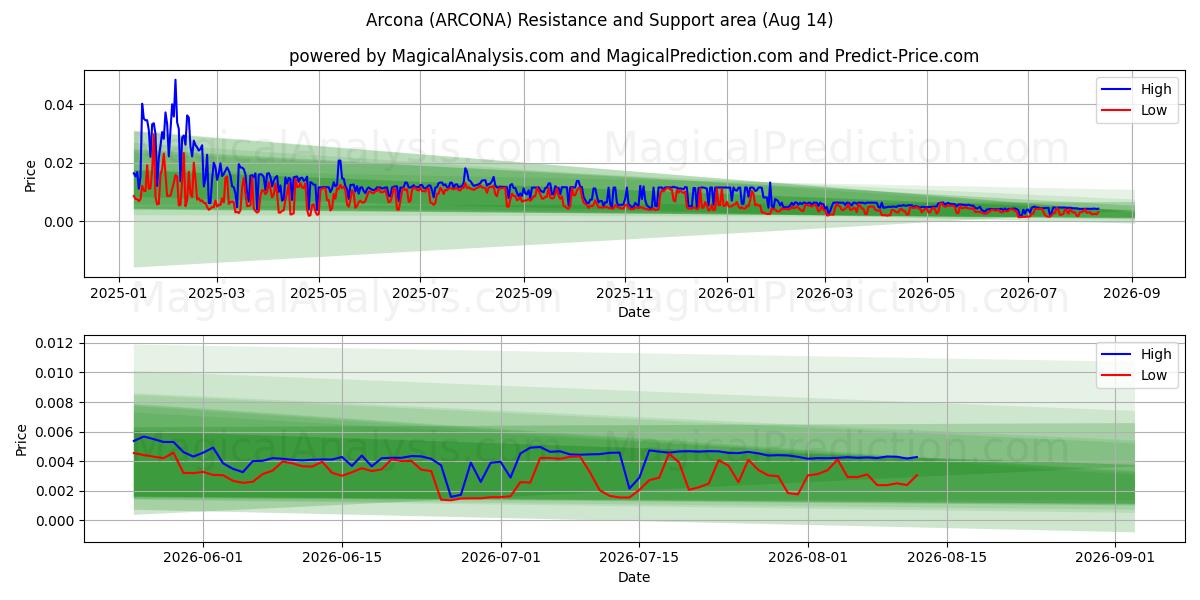Screen dimensions: 1200x600
Task: Click the top chart 'Price' y-axis label
Action: (31, 174)
